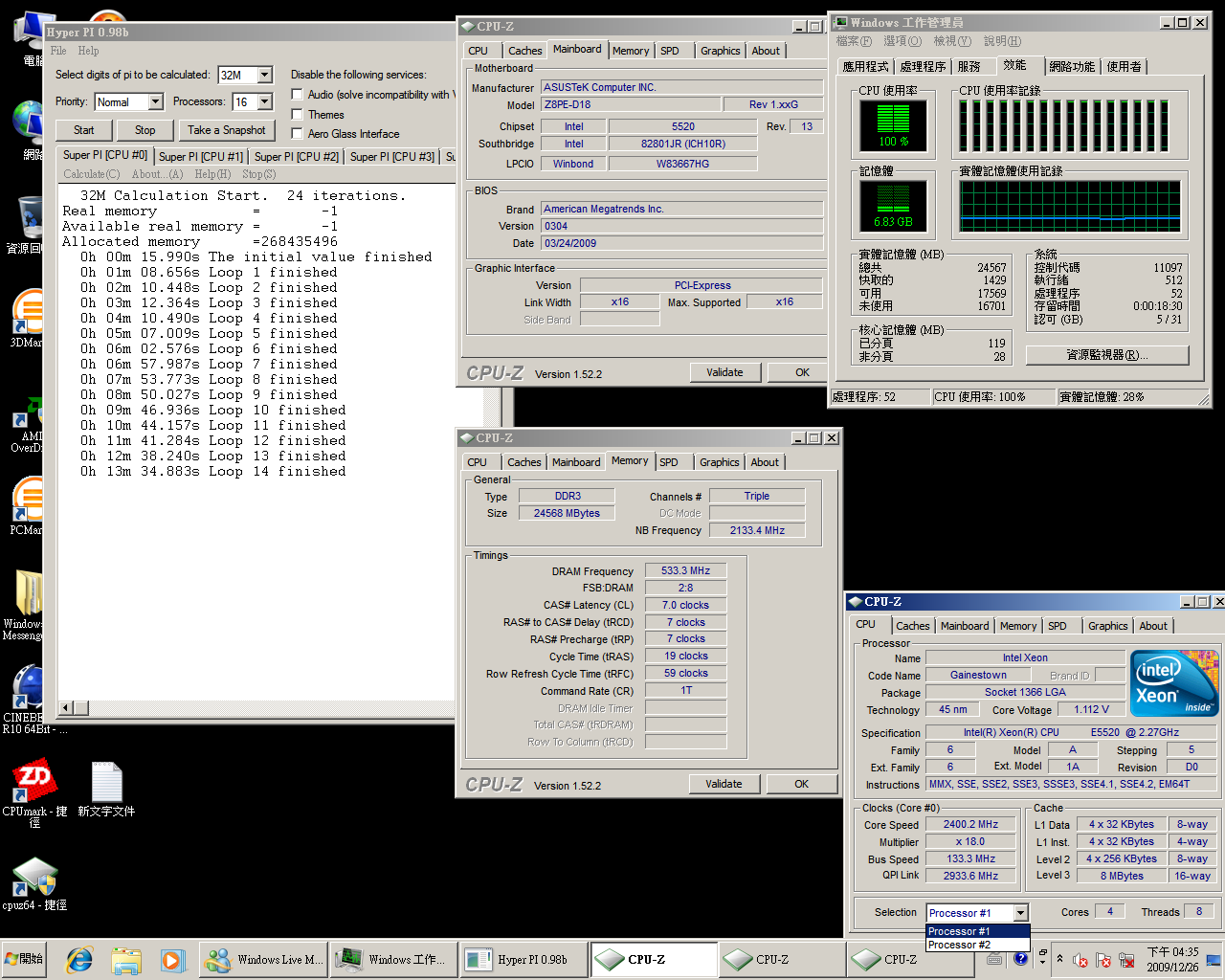1225x980 pixels.
Task: Toggle Audio service checkbox in Hyper PI
Action: tap(298, 94)
